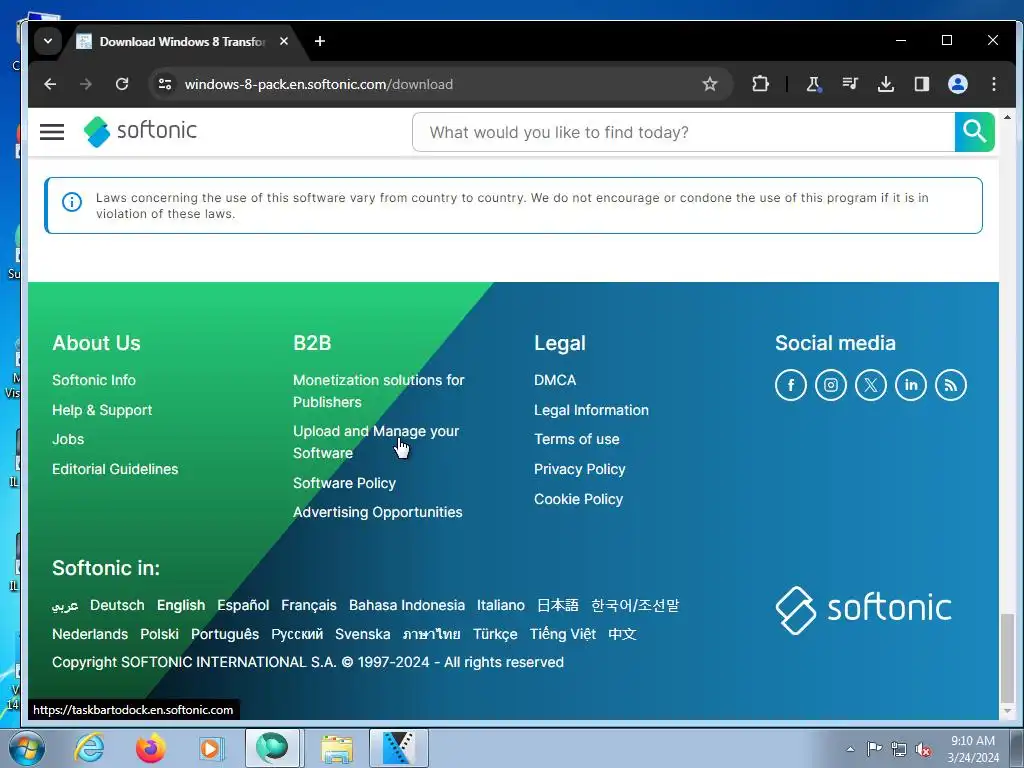Open Windows Explorer folder in taskbar
Image resolution: width=1024 pixels, height=768 pixels.
[x=337, y=748]
